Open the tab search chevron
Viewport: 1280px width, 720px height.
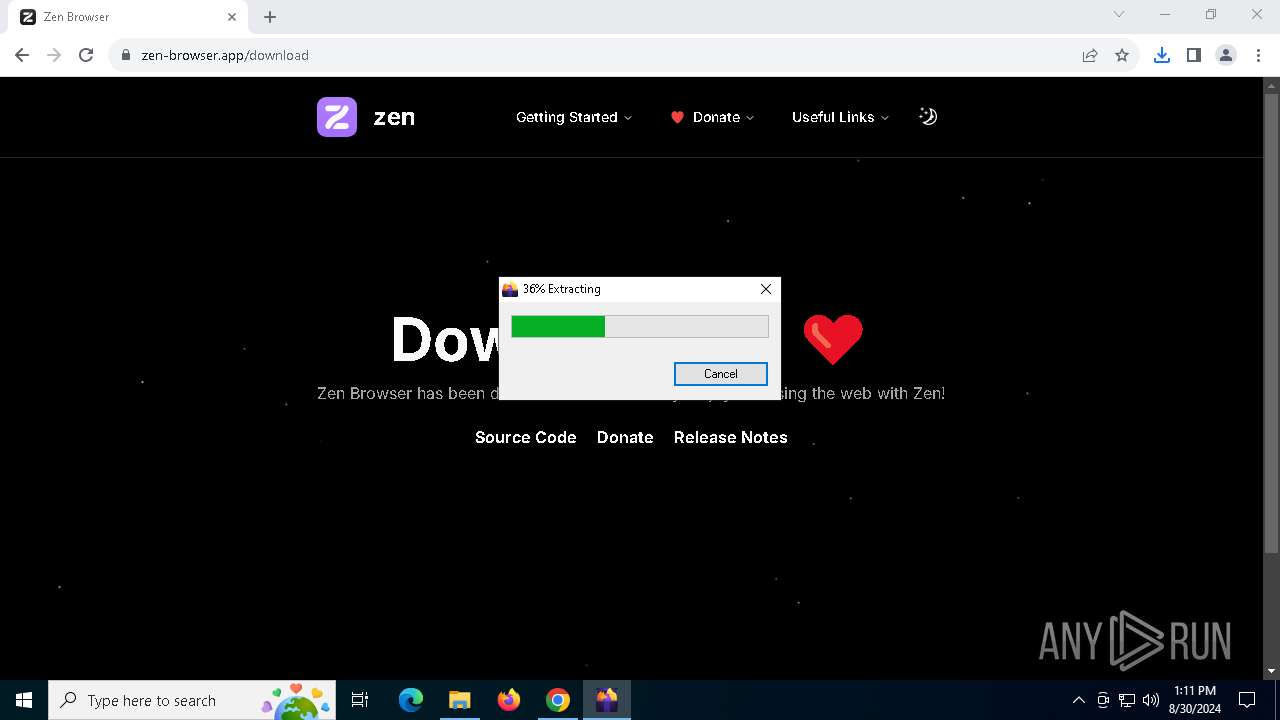point(1119,14)
